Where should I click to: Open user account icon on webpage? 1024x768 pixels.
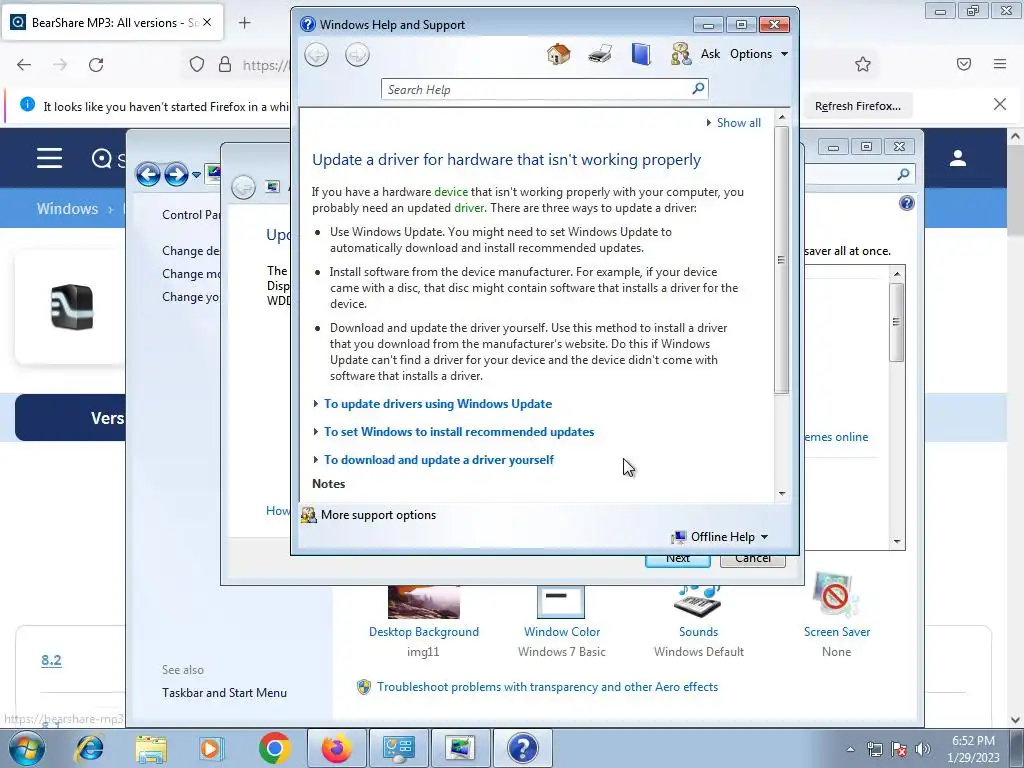point(958,158)
